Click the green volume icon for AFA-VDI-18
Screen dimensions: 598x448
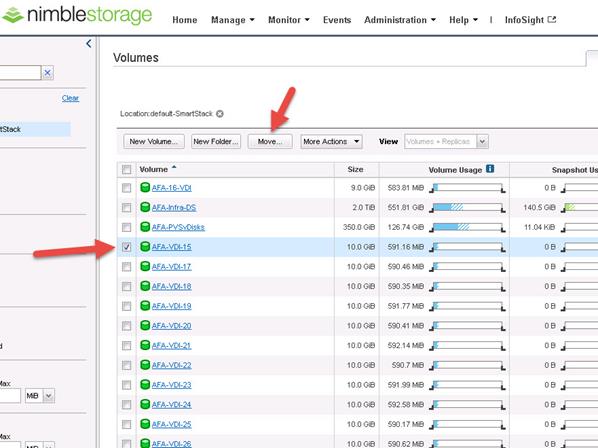click(145, 286)
